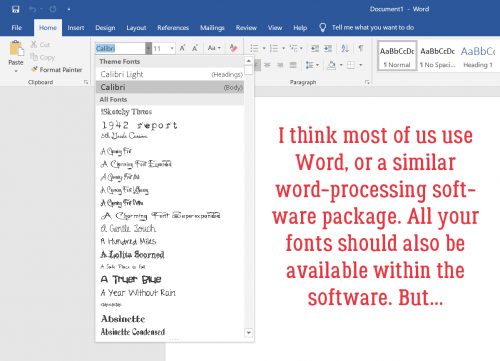Click the Bullets list icon
The width and height of the screenshot is (500, 361).
tap(254, 49)
